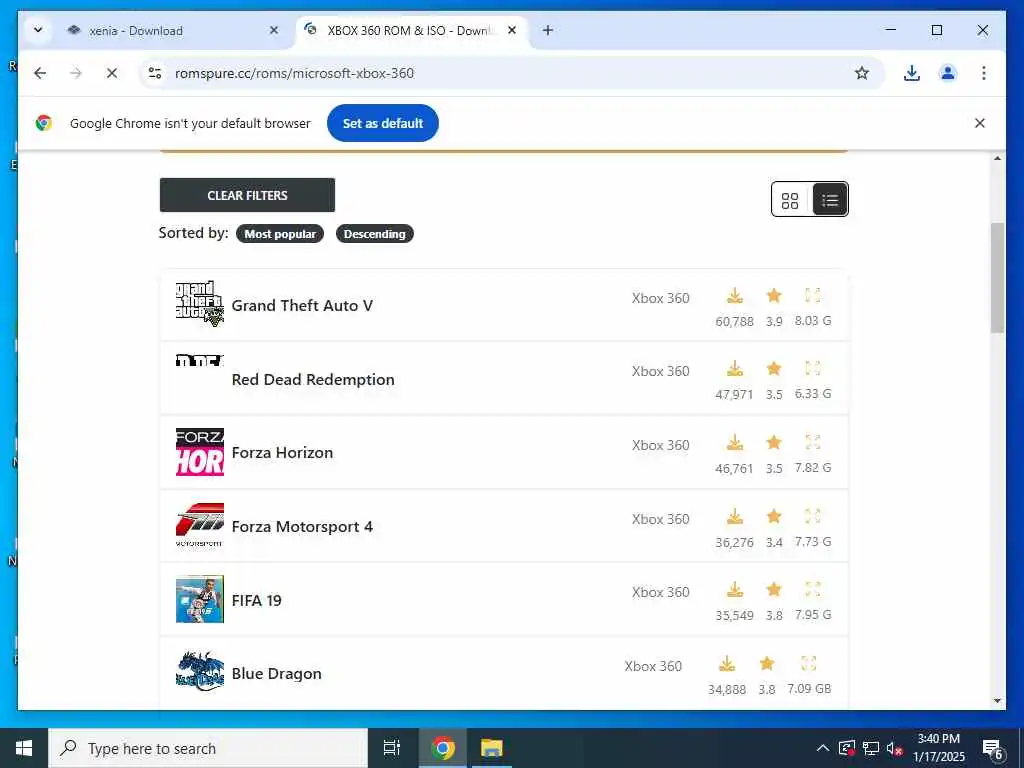Screen dimensions: 1024x768
Task: Open File Explorer from the taskbar
Action: [x=491, y=748]
